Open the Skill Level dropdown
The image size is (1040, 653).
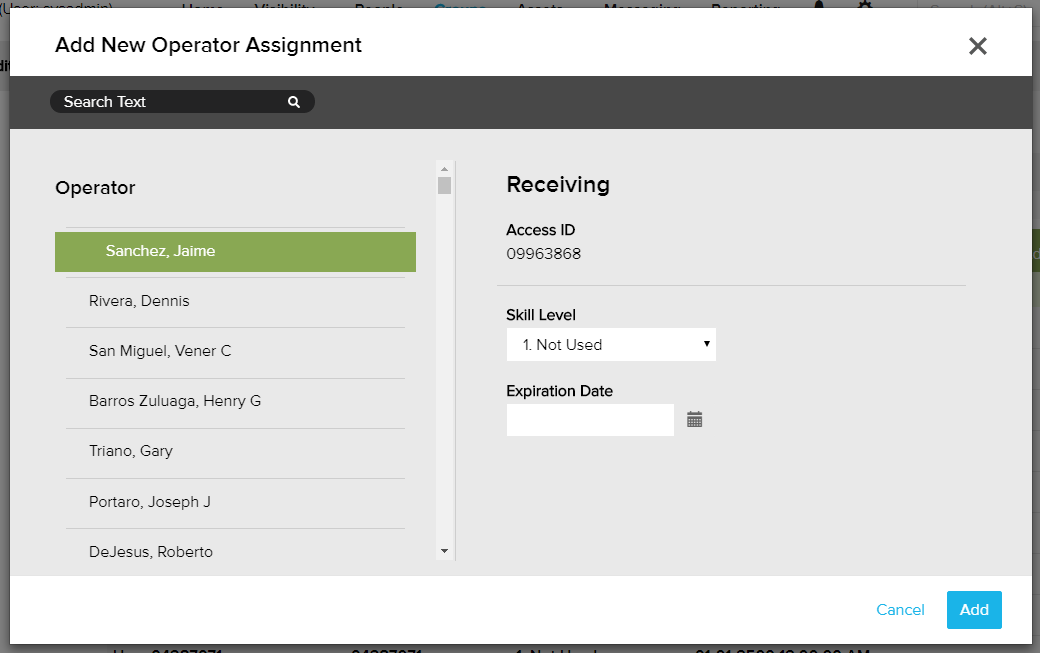point(611,345)
